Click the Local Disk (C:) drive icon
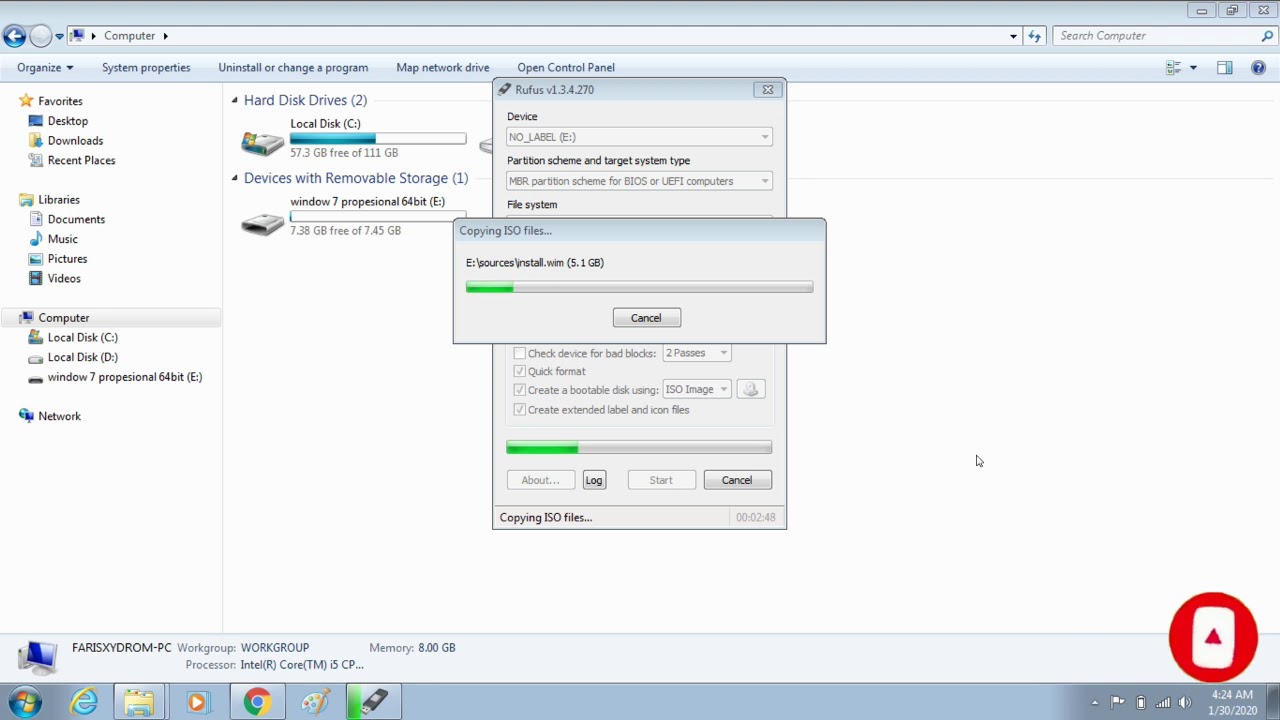1280x720 pixels. click(263, 142)
